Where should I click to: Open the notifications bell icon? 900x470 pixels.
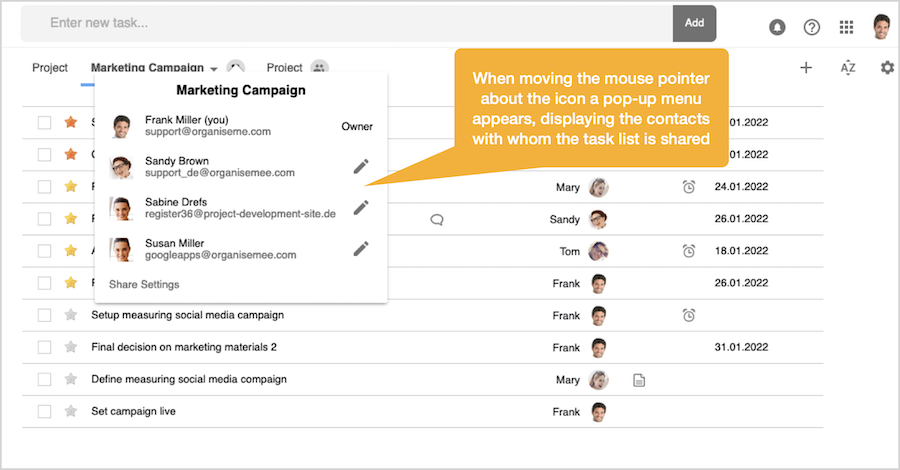tap(777, 27)
